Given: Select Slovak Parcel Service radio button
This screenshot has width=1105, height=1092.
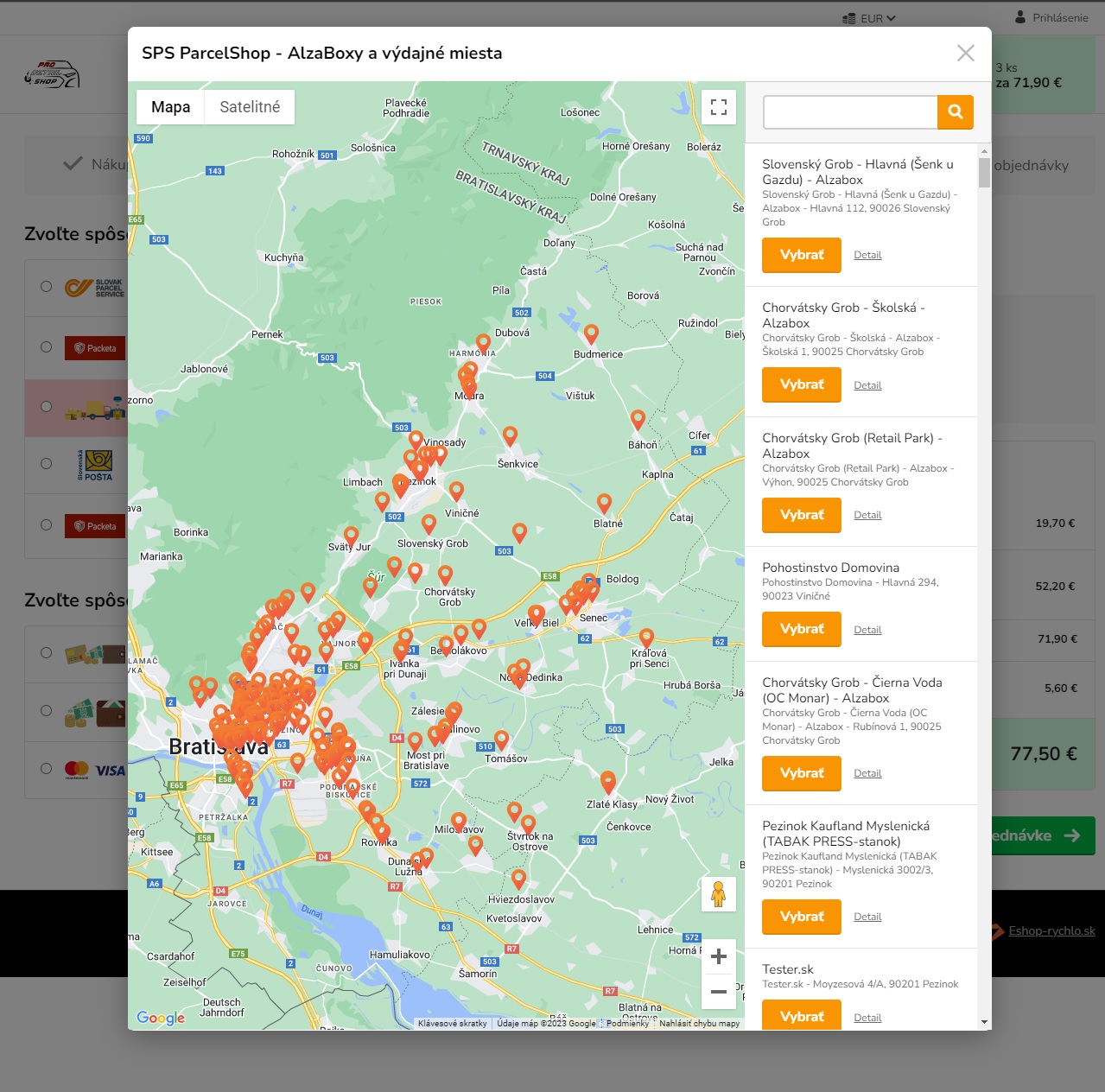Looking at the screenshot, I should coord(46,287).
